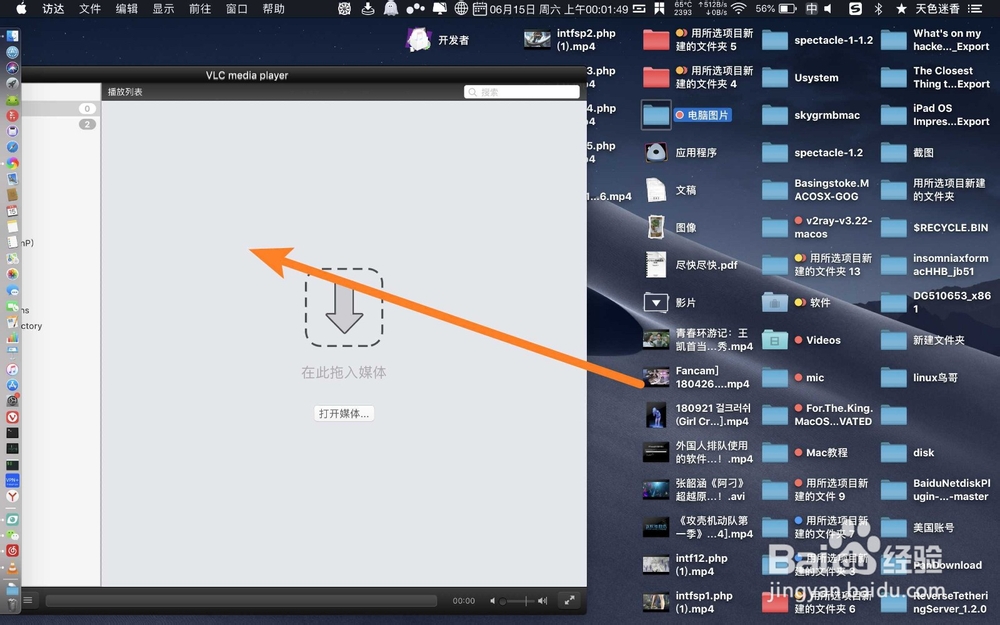The width and height of the screenshot is (1000, 625).
Task: Click the Bluetooth icon in the menu bar
Action: tap(878, 8)
